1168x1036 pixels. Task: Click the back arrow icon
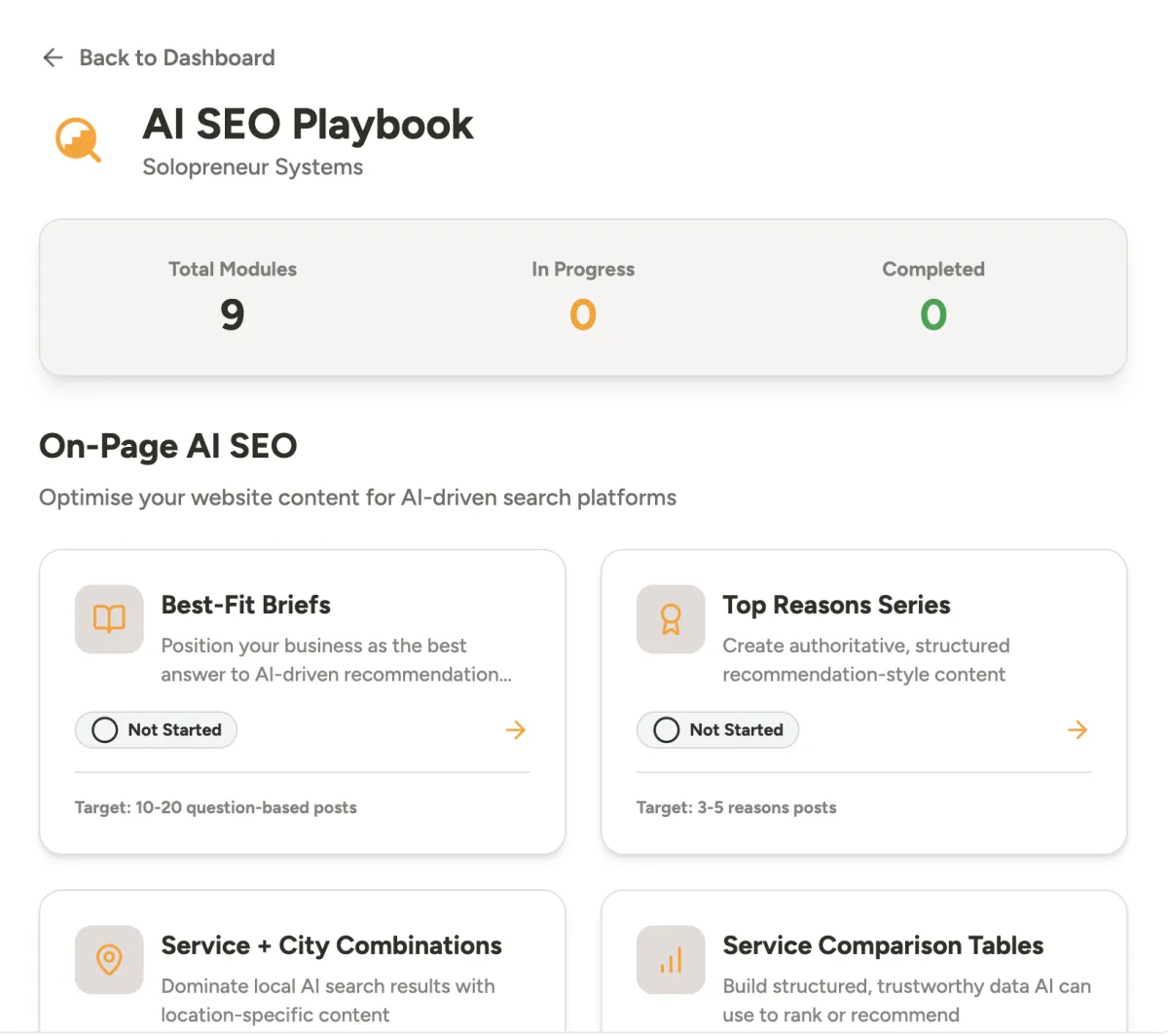(x=53, y=58)
